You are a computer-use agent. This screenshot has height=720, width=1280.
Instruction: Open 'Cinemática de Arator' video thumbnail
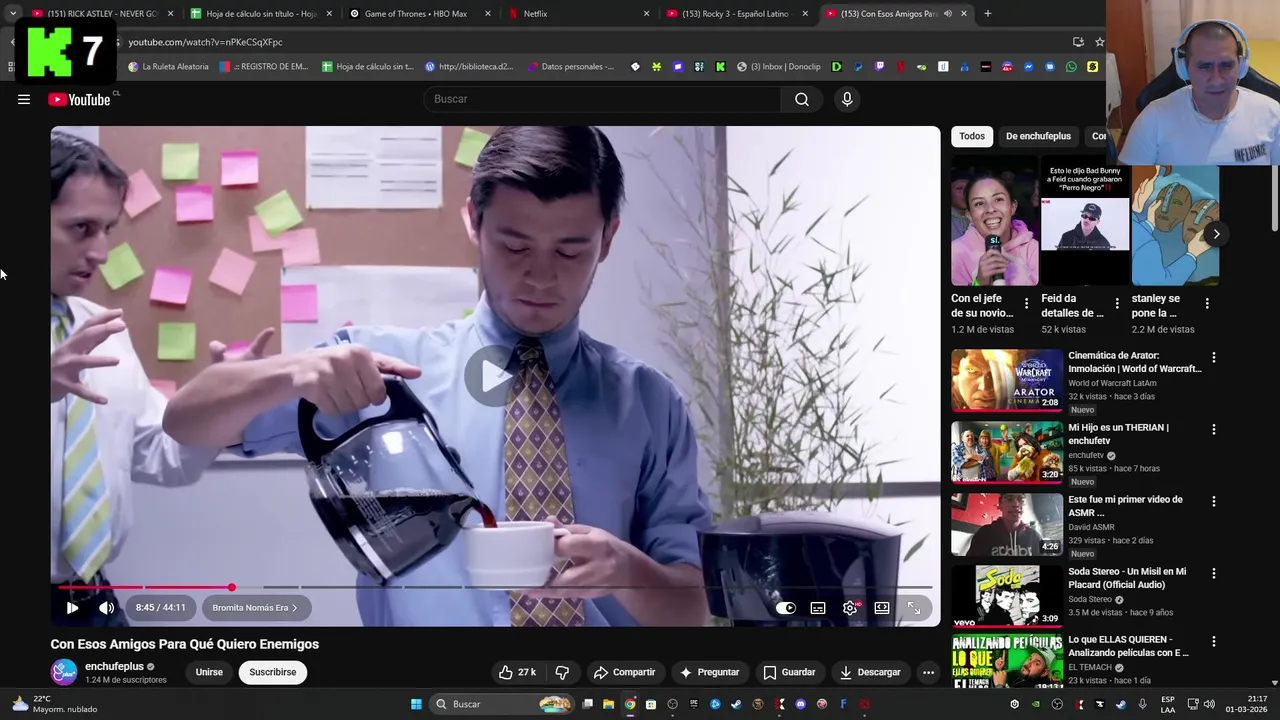tap(1007, 380)
